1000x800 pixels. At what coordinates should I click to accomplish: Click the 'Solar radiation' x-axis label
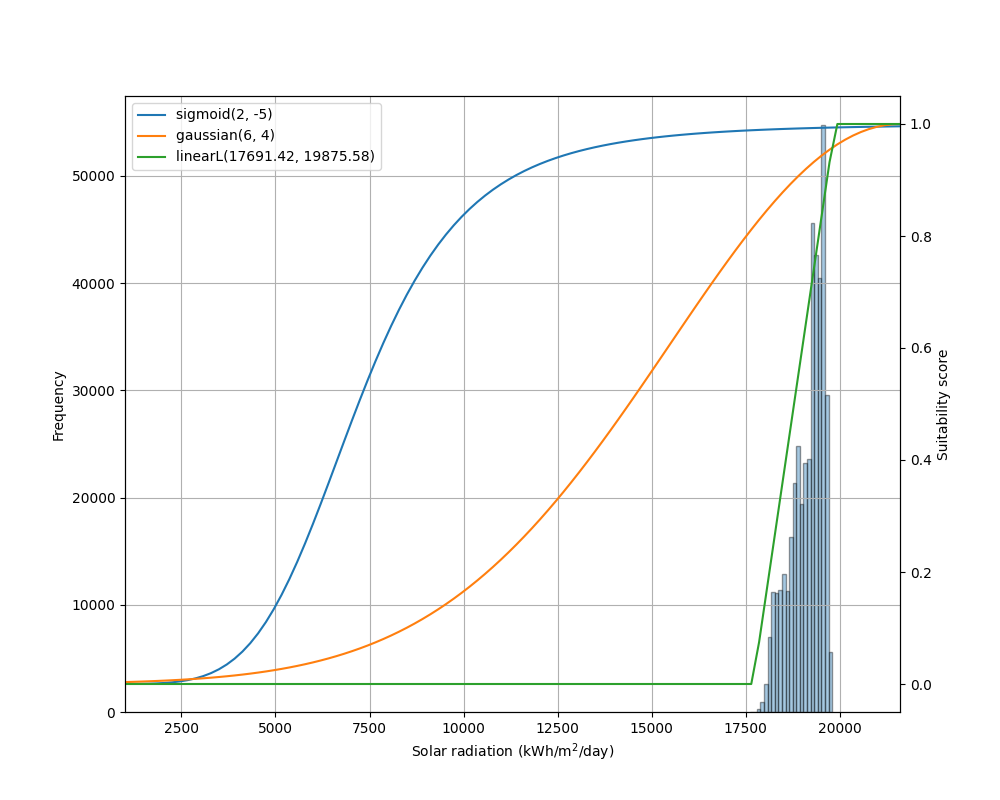[x=512, y=751]
